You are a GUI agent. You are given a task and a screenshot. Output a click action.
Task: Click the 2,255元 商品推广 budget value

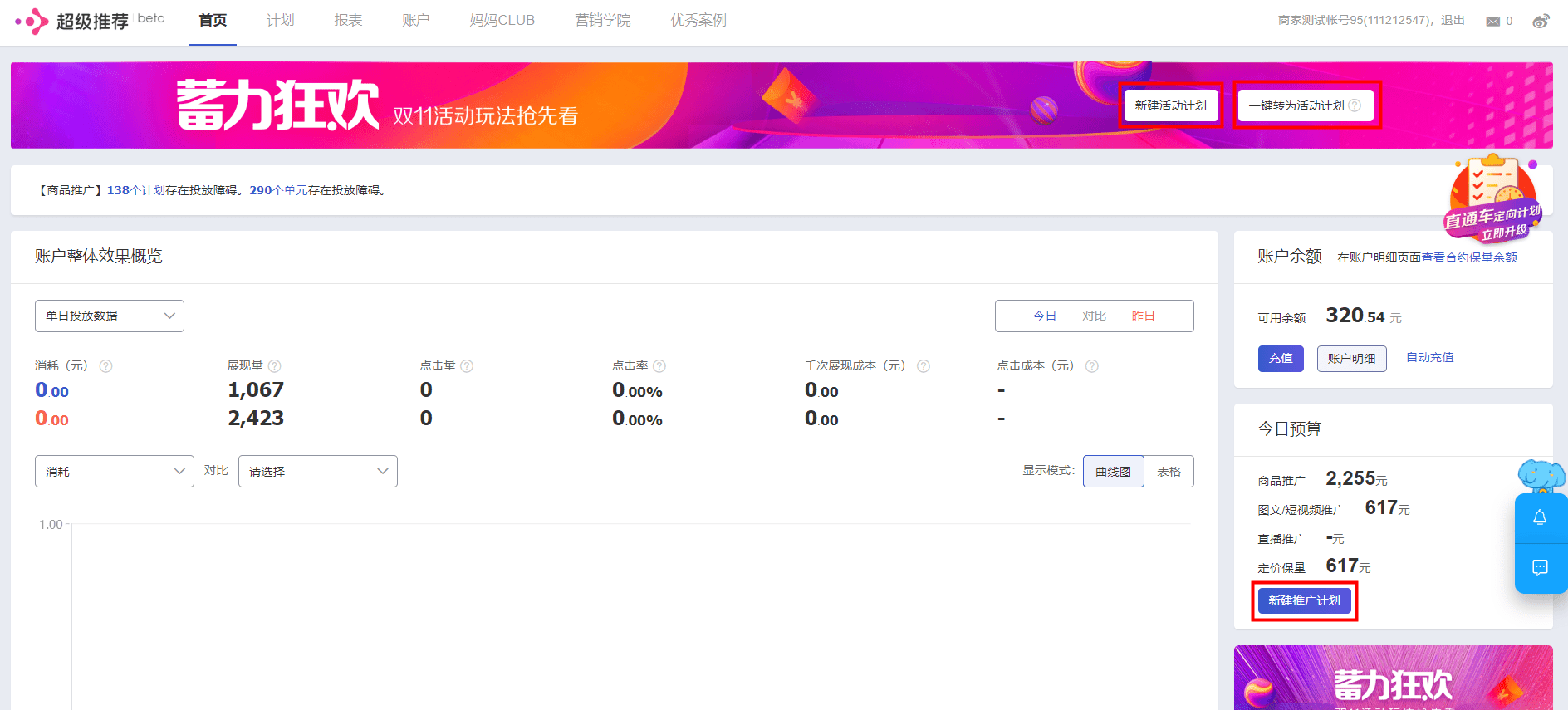(1356, 479)
